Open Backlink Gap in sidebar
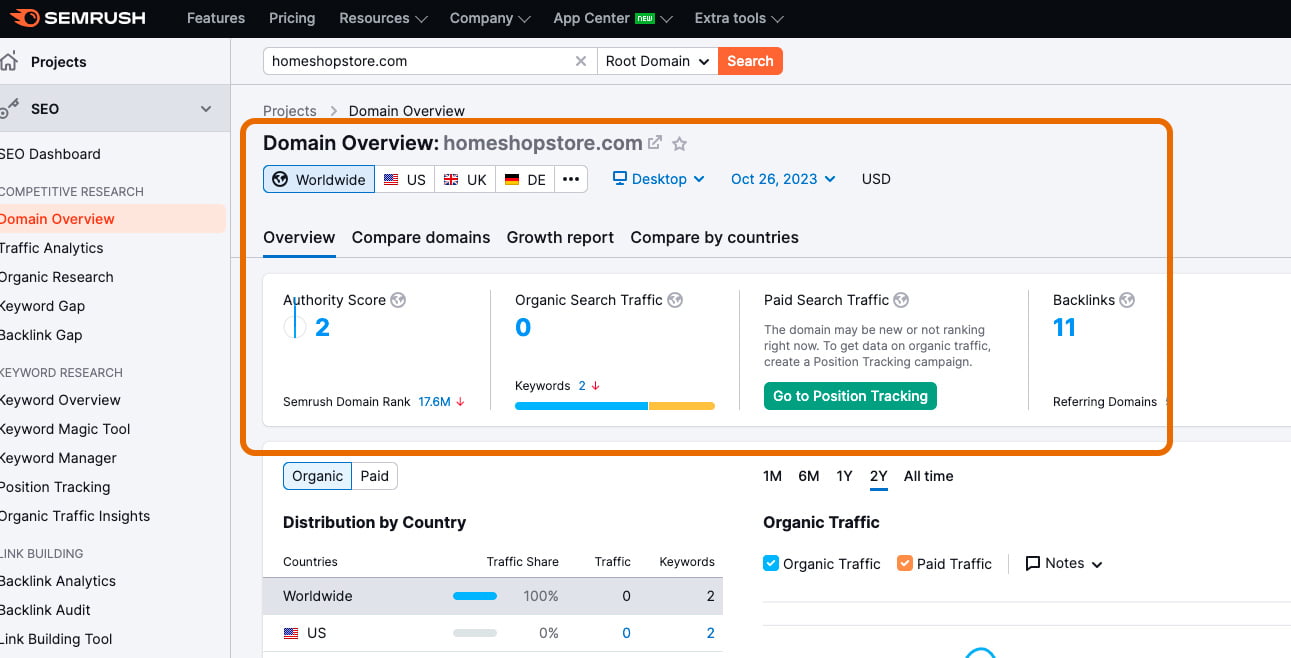This screenshot has height=658, width=1291. point(41,335)
